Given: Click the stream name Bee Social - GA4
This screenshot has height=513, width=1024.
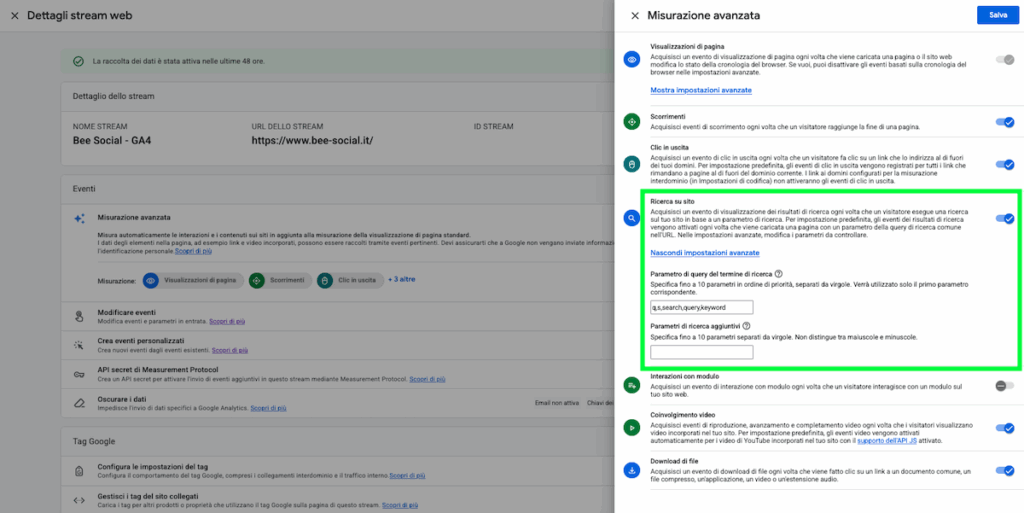Looking at the screenshot, I should click(x=112, y=140).
